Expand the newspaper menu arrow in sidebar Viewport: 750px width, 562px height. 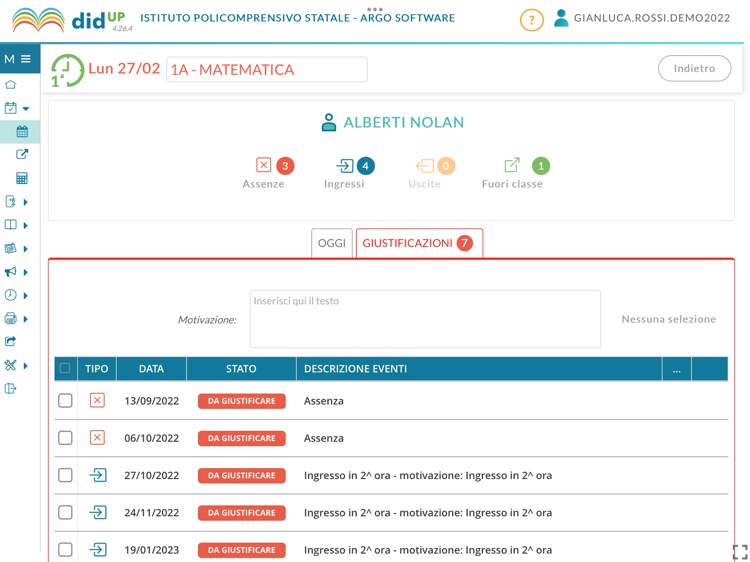click(x=26, y=249)
